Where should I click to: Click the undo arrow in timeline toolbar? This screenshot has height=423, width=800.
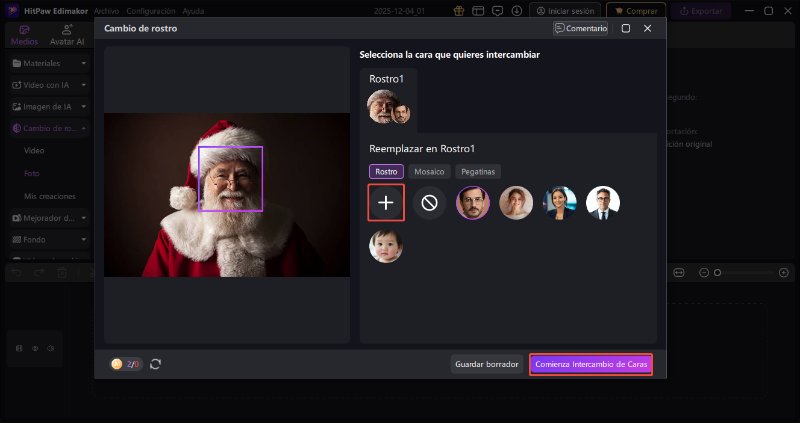(x=17, y=273)
